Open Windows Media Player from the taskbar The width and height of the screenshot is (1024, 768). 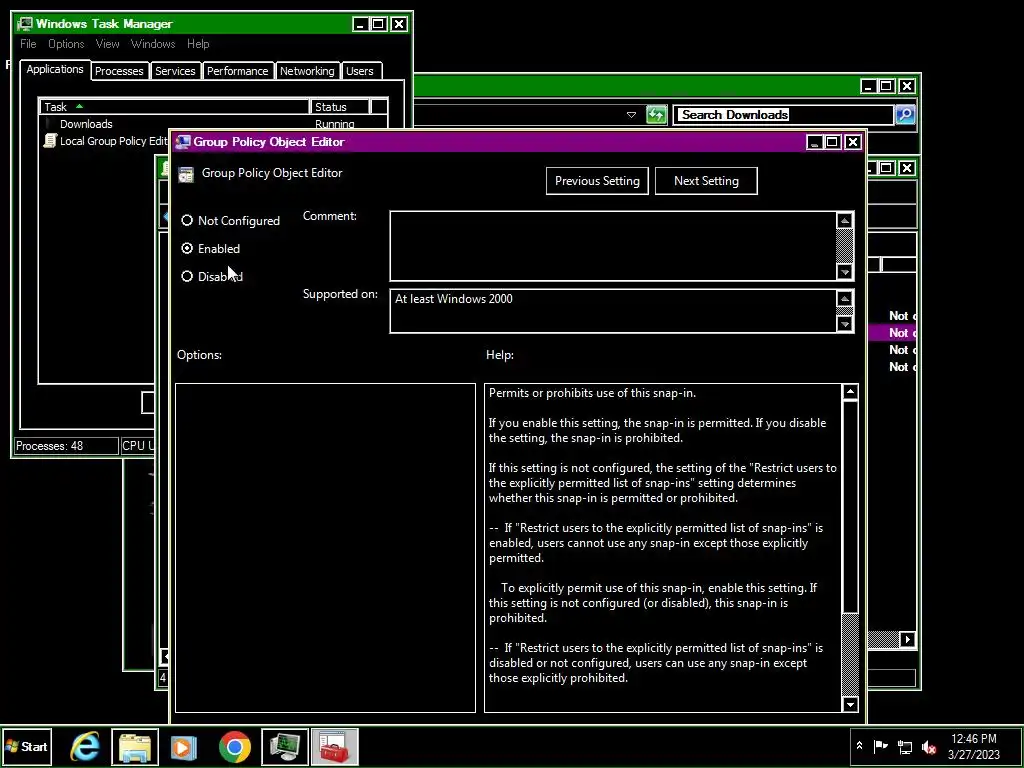pyautogui.click(x=184, y=746)
